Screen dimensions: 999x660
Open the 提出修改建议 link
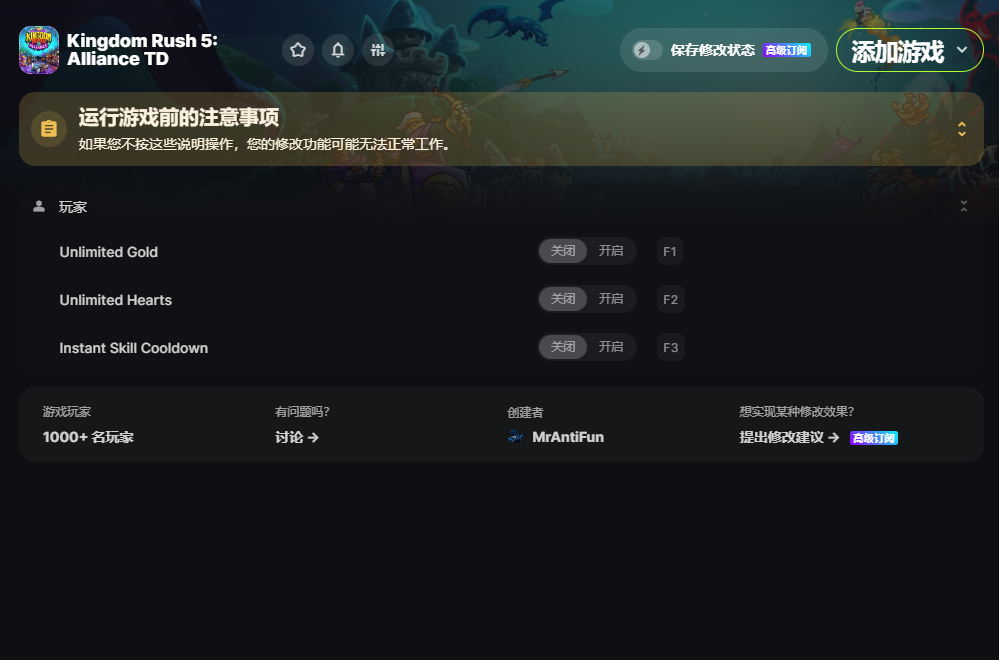click(789, 437)
